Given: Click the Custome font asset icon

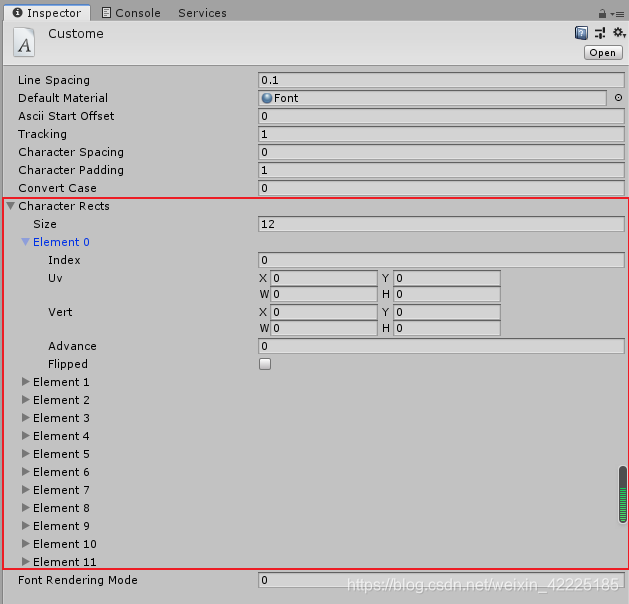Looking at the screenshot, I should pos(24,42).
